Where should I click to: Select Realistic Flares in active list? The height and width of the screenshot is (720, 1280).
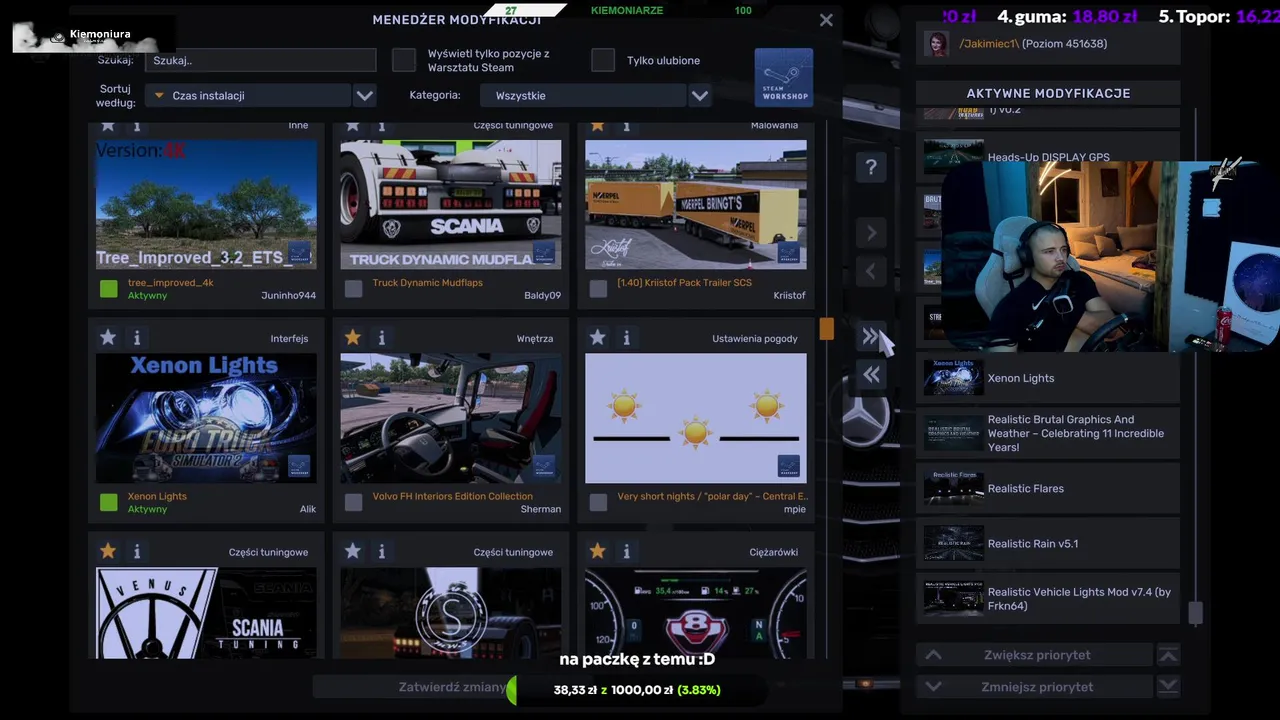[1048, 489]
